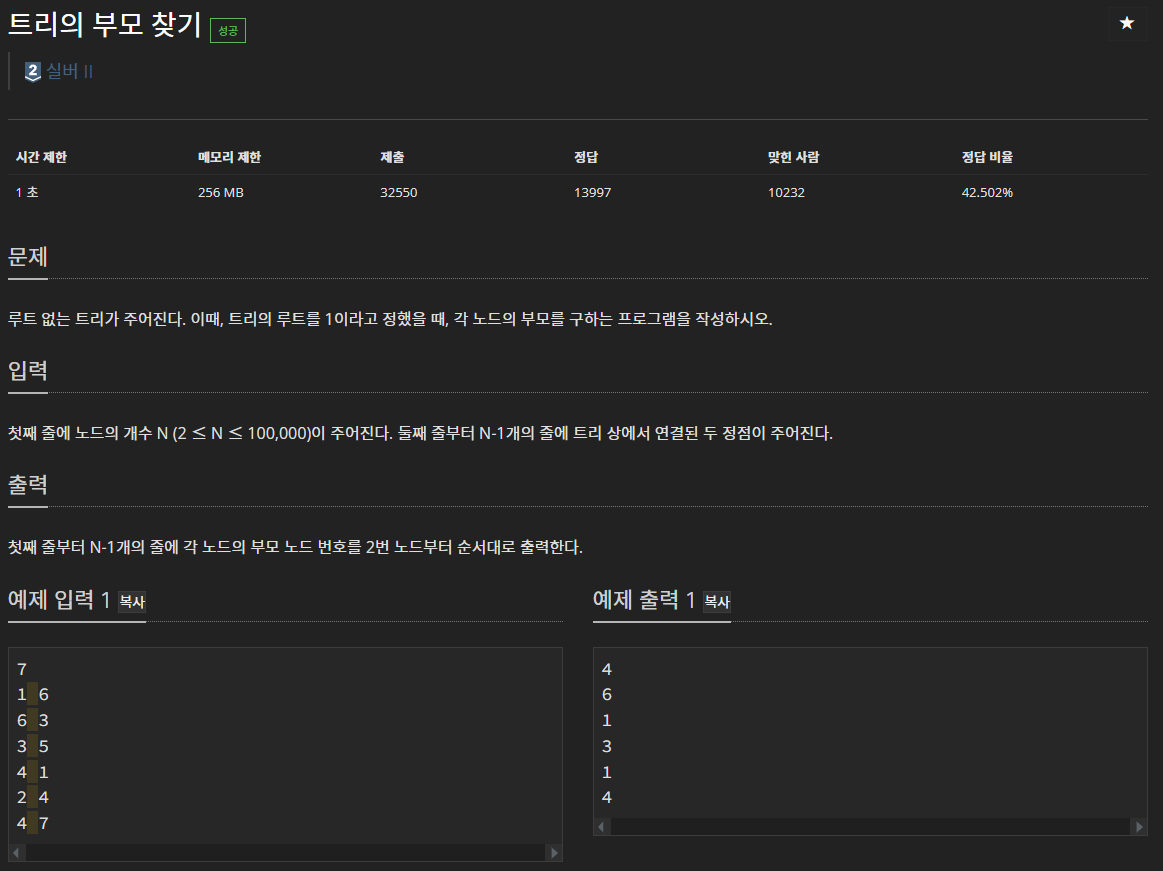The width and height of the screenshot is (1163, 871).
Task: Copy sample input via 복사 button
Action: coord(131,603)
